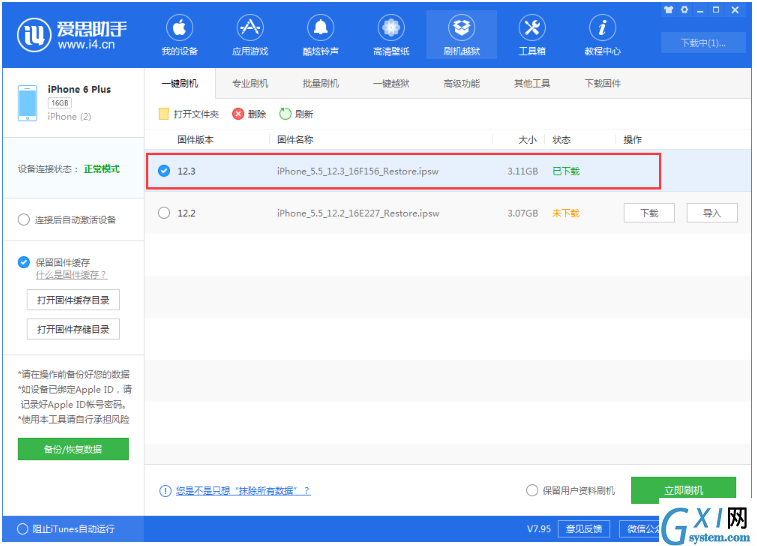757x546 pixels.
Task: Toggle 保留固件缓存 checkbox
Action: pyautogui.click(x=24, y=262)
